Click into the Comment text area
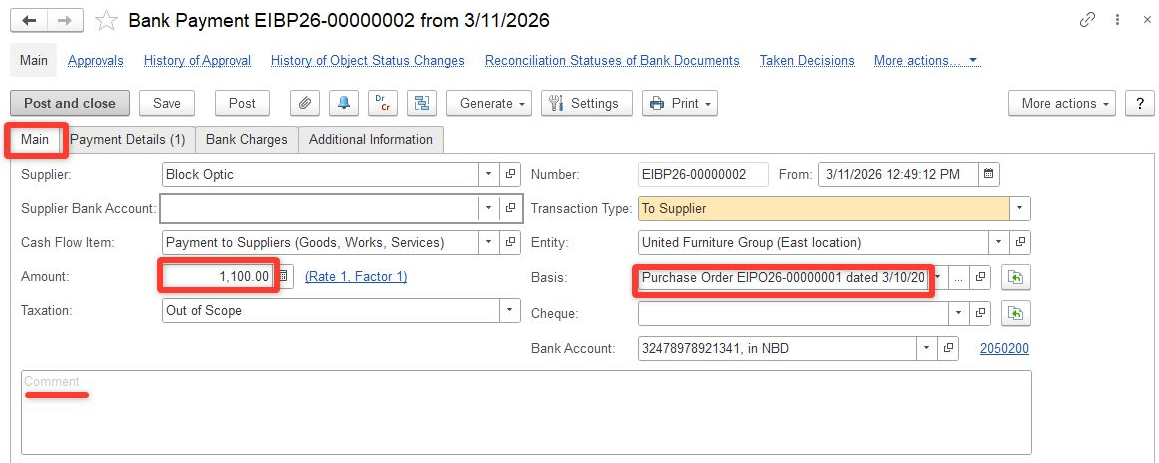Image resolution: width=1159 pixels, height=463 pixels. (525, 415)
